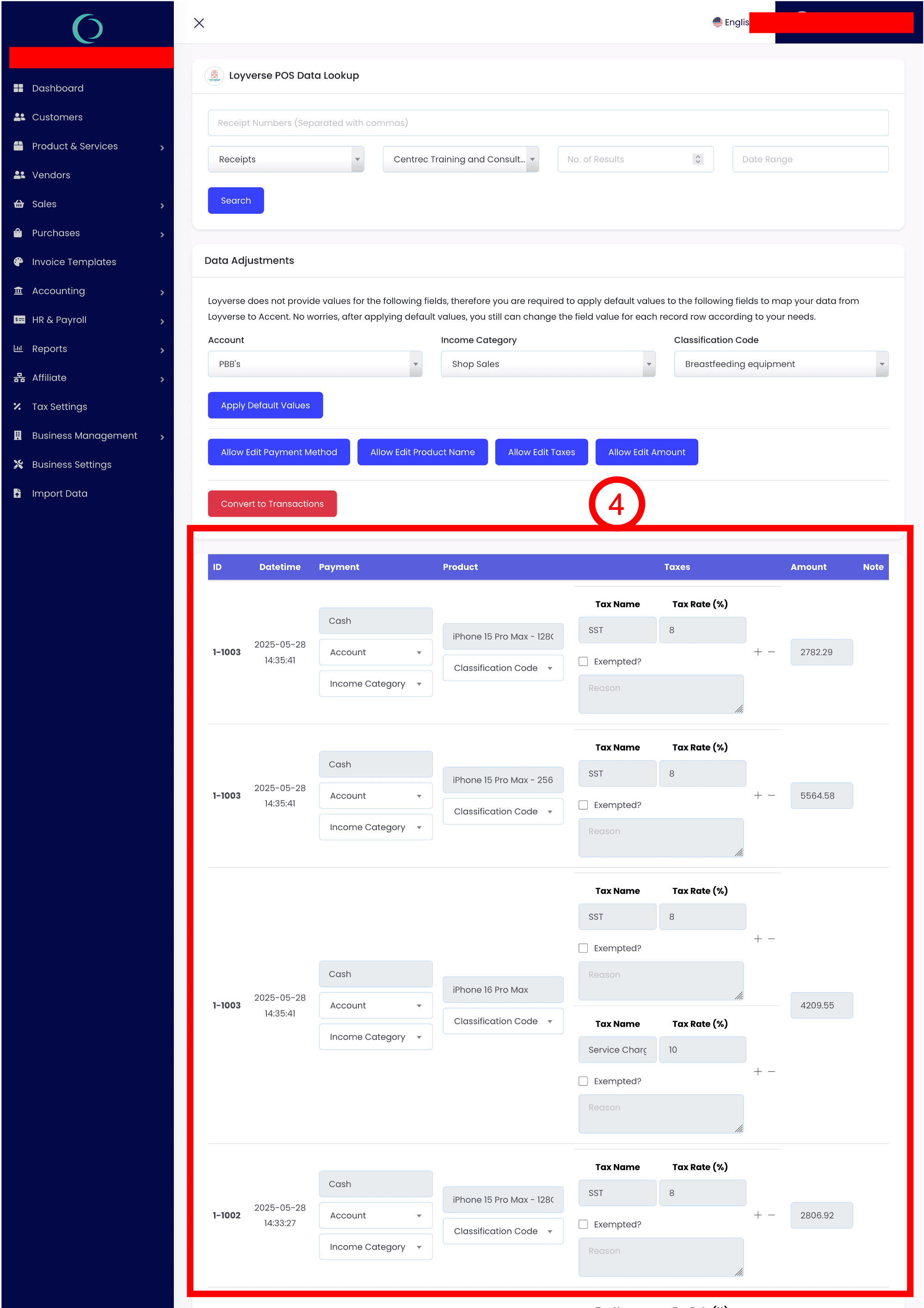Click the Vendors people icon
Viewport: 924px width, 1308px height.
[x=19, y=175]
